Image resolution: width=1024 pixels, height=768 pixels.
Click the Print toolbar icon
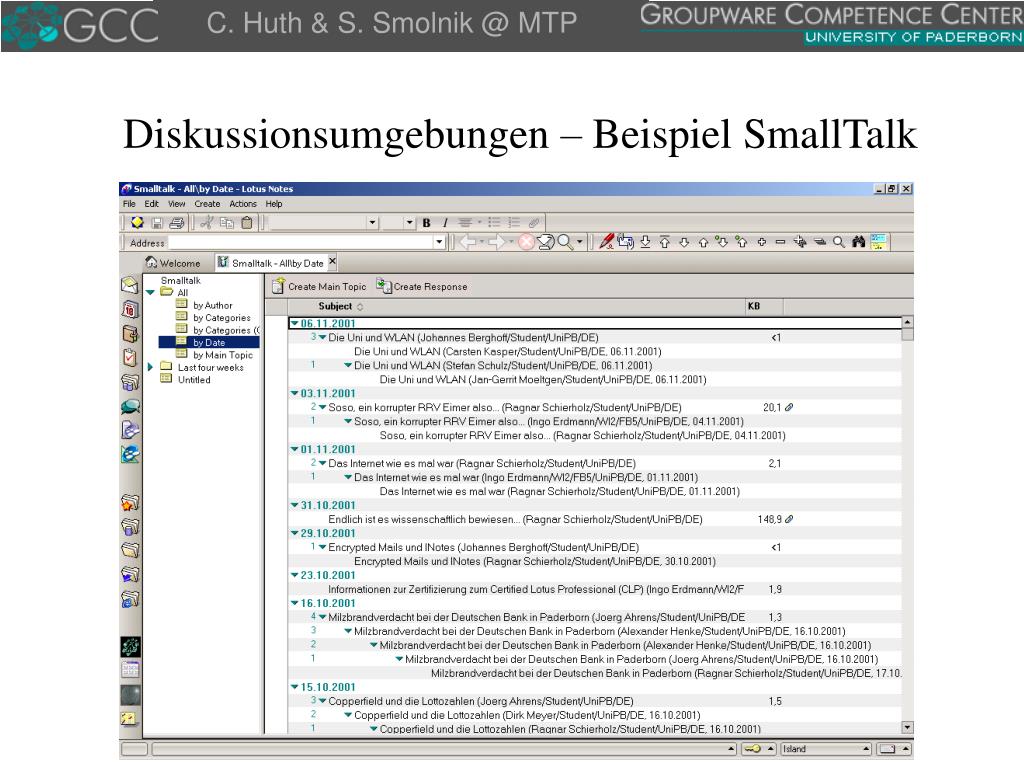(176, 223)
